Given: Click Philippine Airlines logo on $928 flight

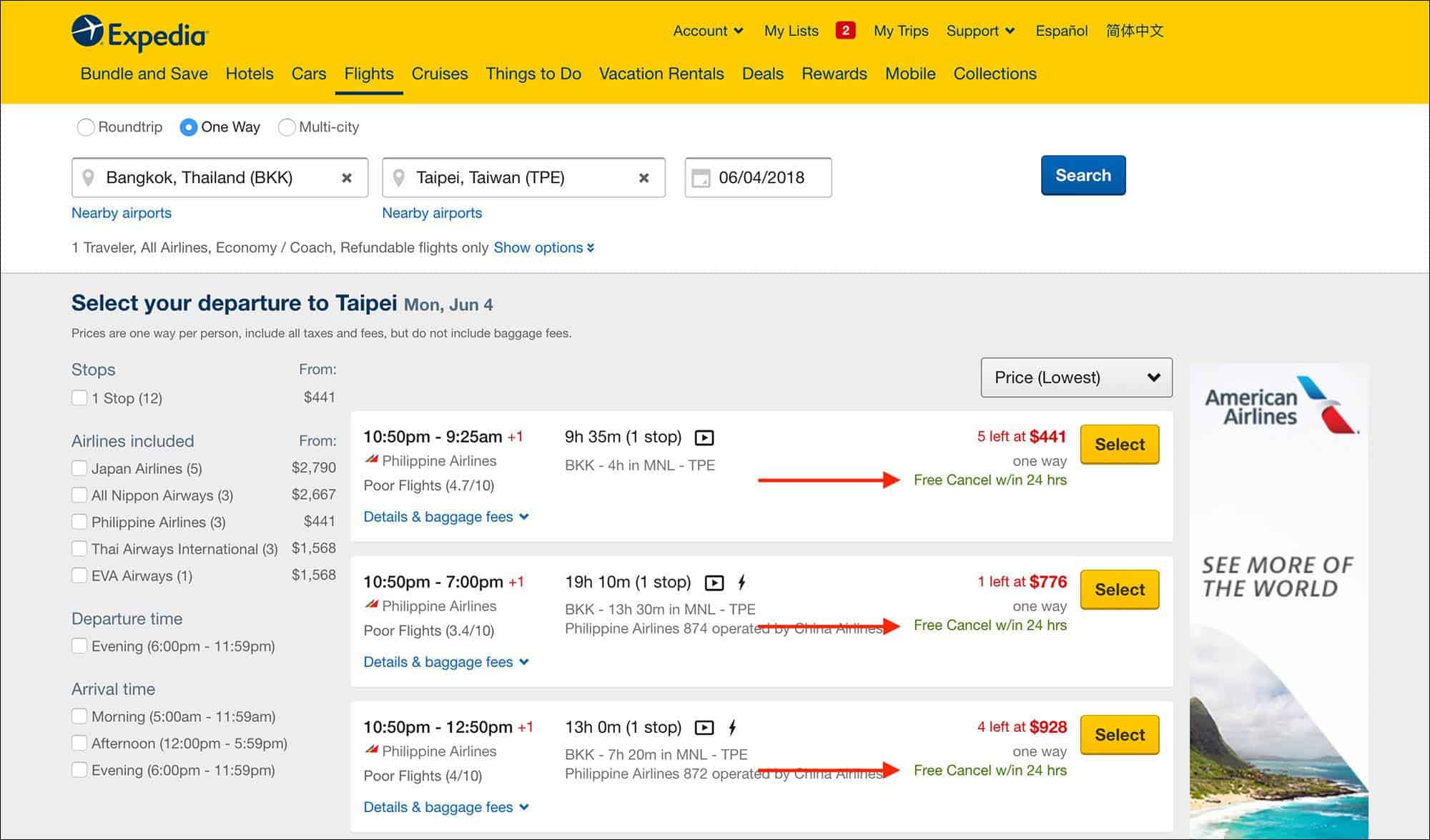Looking at the screenshot, I should pos(371,750).
